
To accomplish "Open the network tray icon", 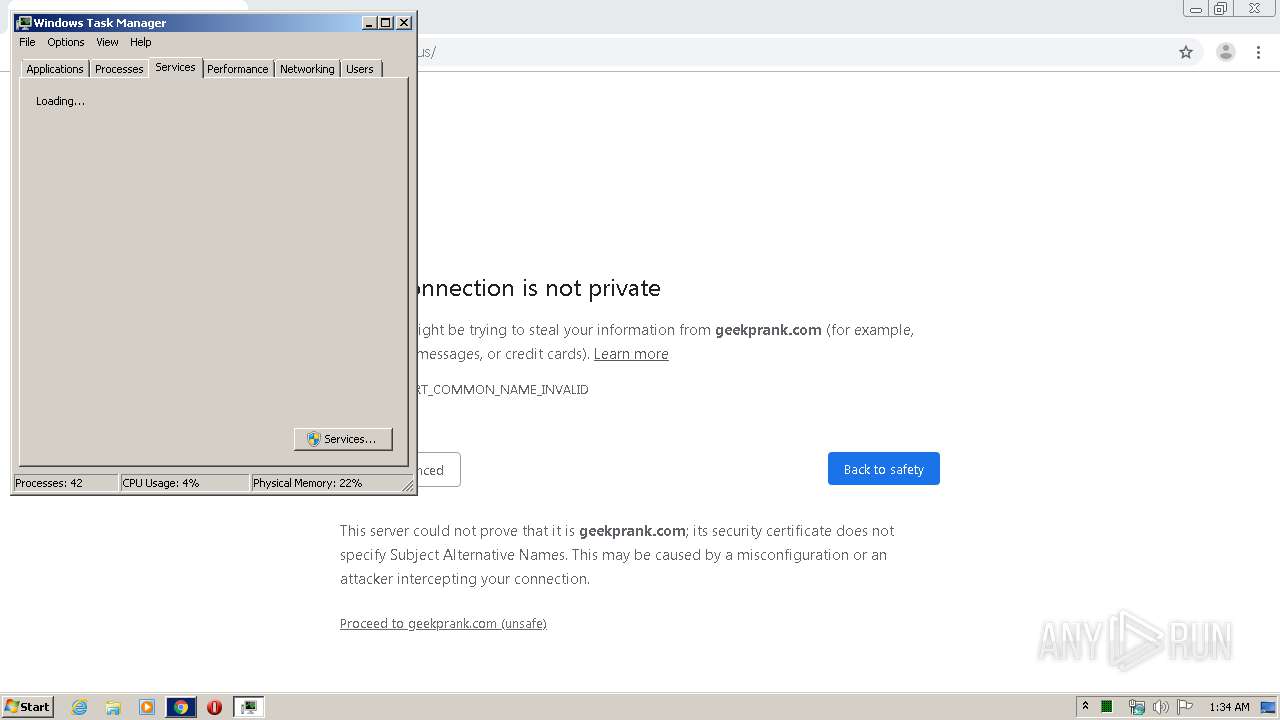I will click(1136, 707).
